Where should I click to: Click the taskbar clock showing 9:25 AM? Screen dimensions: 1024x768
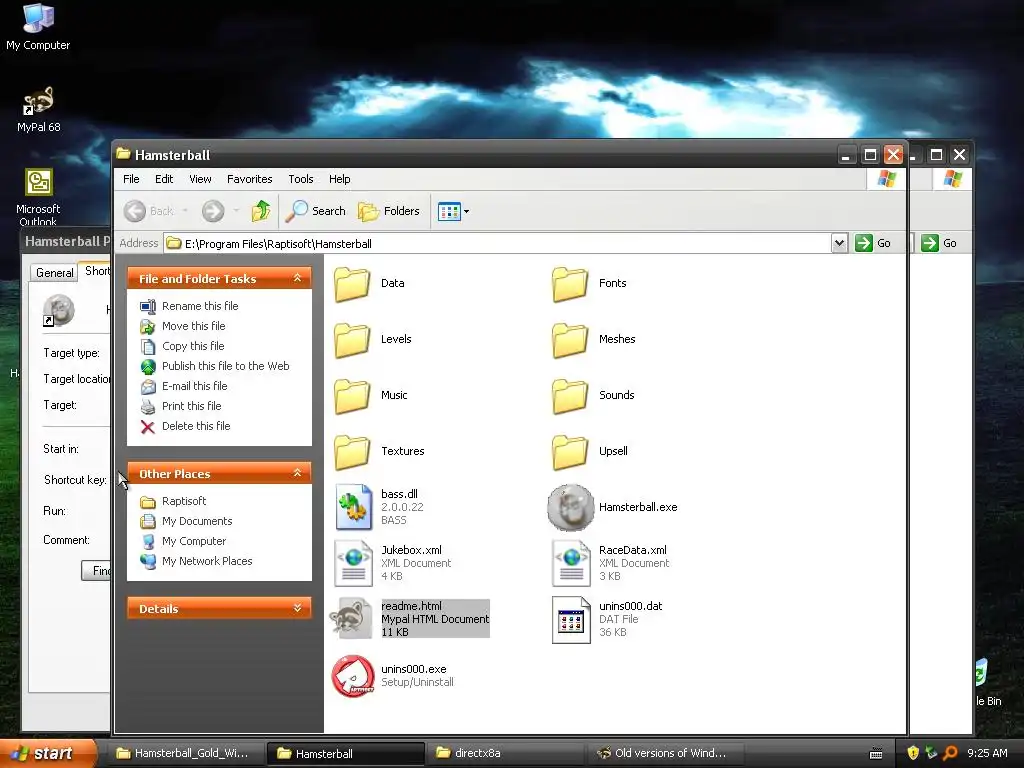(987, 753)
